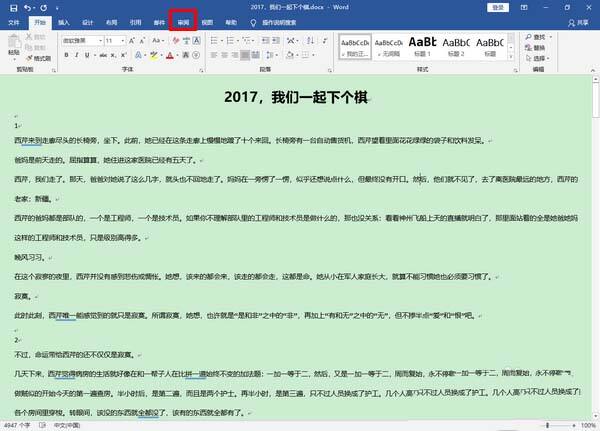Expand the styles gallery more arrow
The height and width of the screenshot is (431, 600).
(x=511, y=57)
